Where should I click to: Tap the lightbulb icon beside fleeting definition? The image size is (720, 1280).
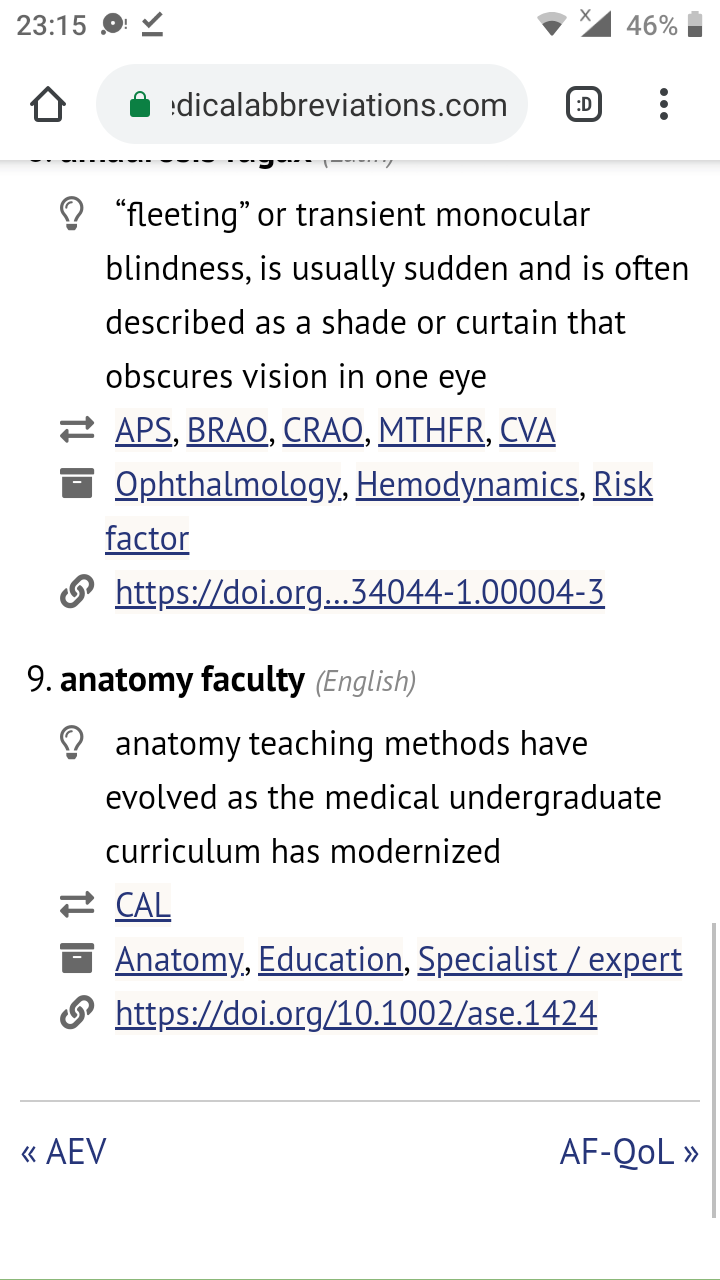72,215
